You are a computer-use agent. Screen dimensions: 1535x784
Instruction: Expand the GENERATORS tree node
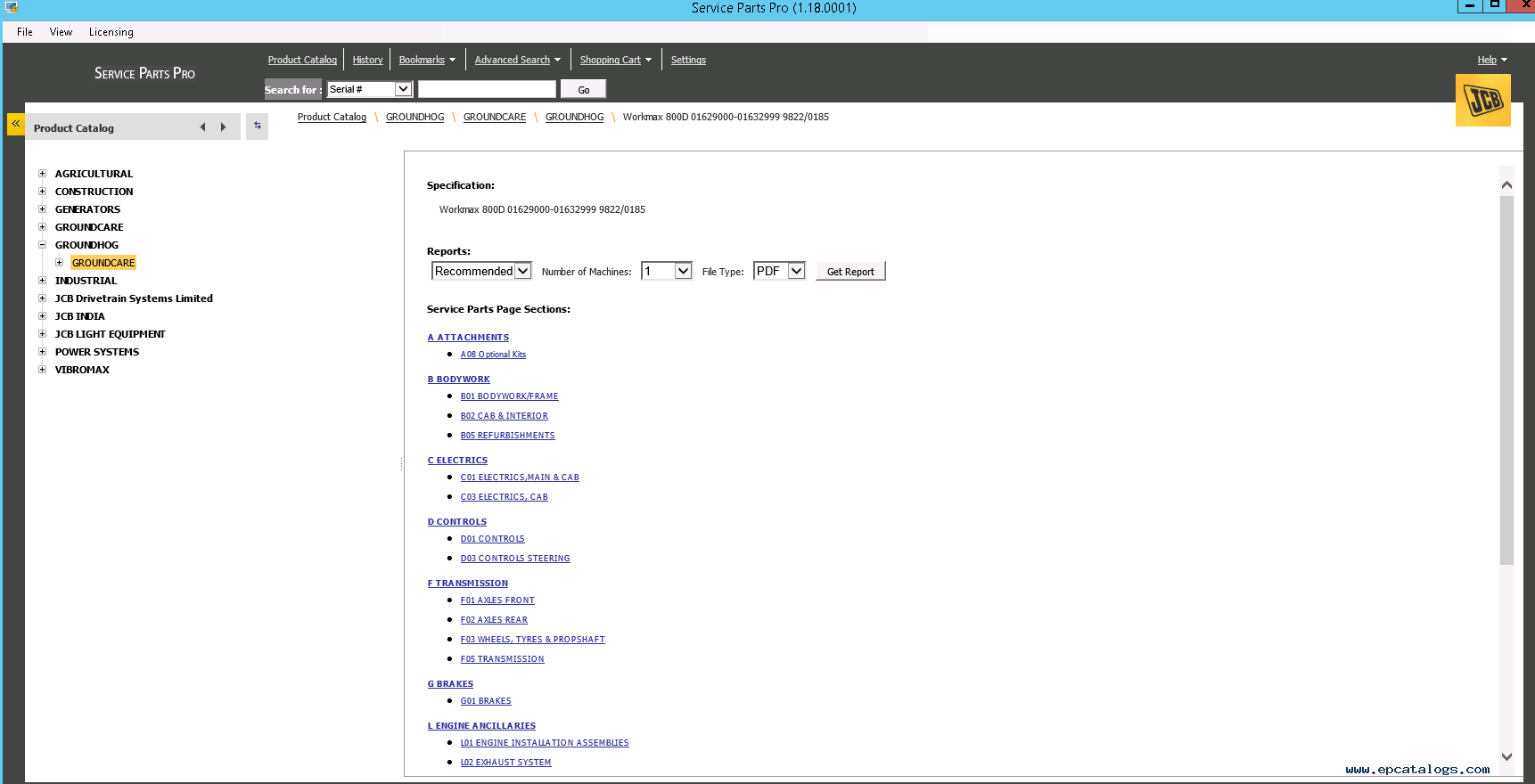tap(42, 209)
